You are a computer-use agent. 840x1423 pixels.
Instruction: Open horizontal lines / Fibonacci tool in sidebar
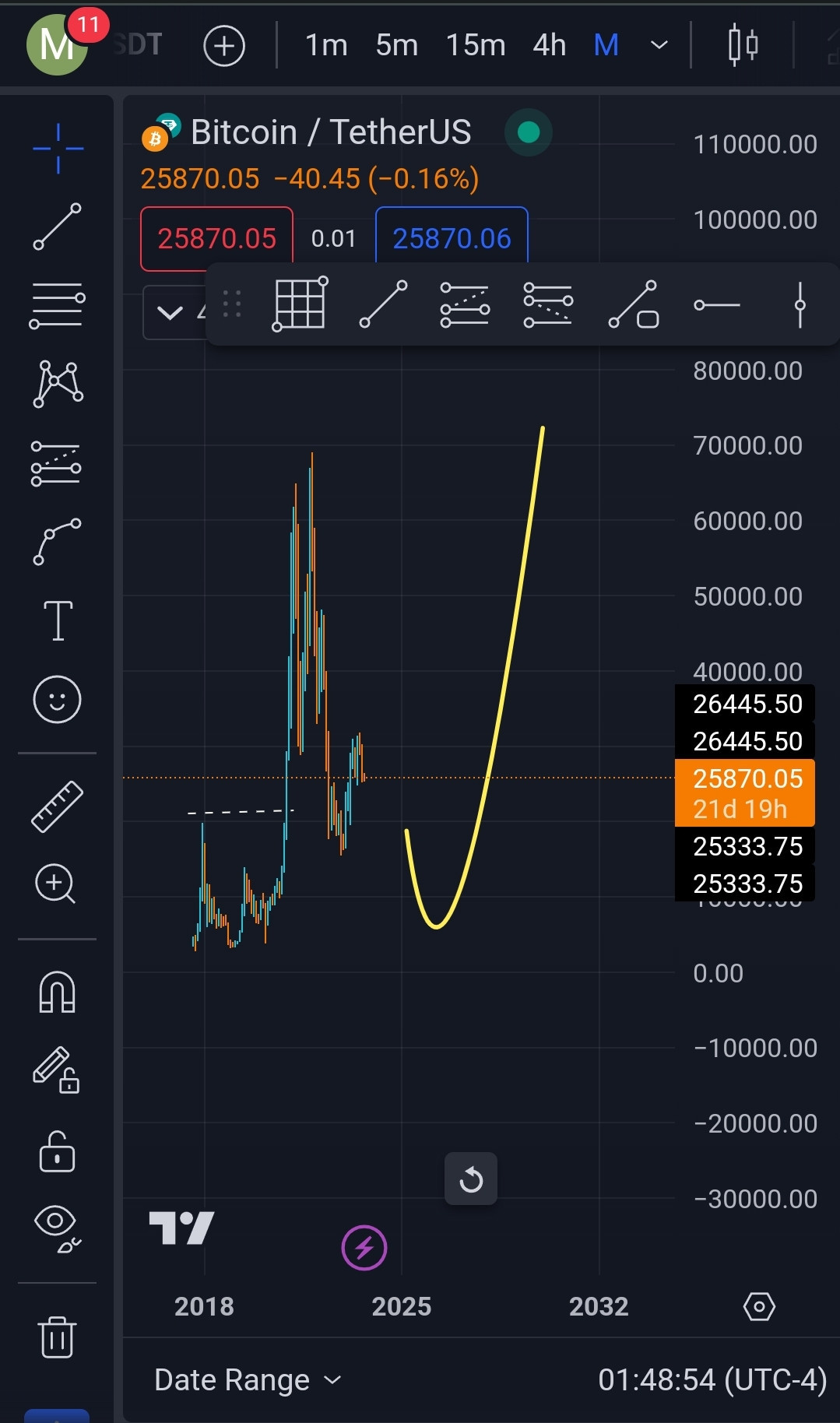(58, 305)
